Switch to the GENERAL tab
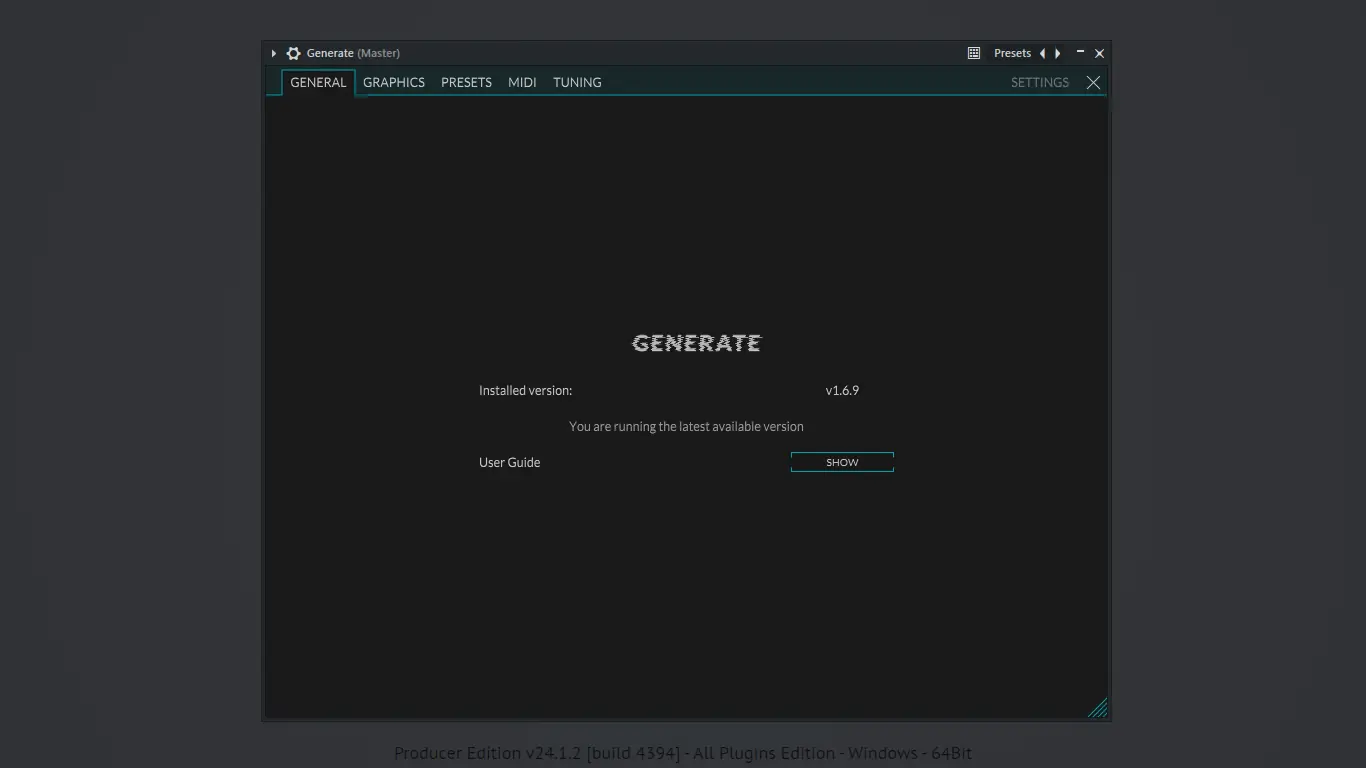Viewport: 1366px width, 768px height. (x=318, y=82)
